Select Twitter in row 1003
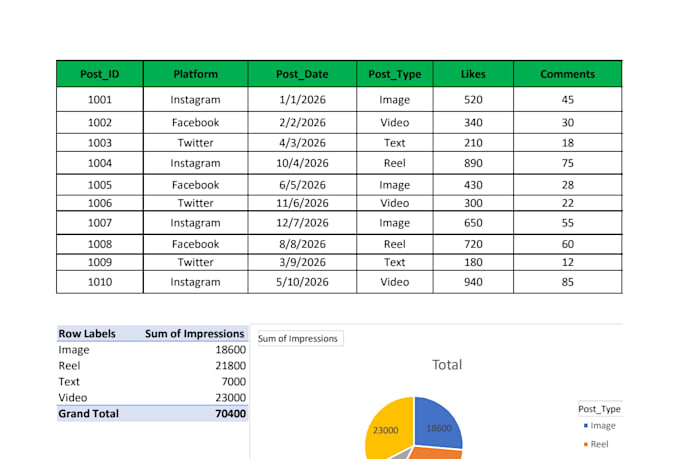Viewport: 680px width, 459px height. (196, 143)
